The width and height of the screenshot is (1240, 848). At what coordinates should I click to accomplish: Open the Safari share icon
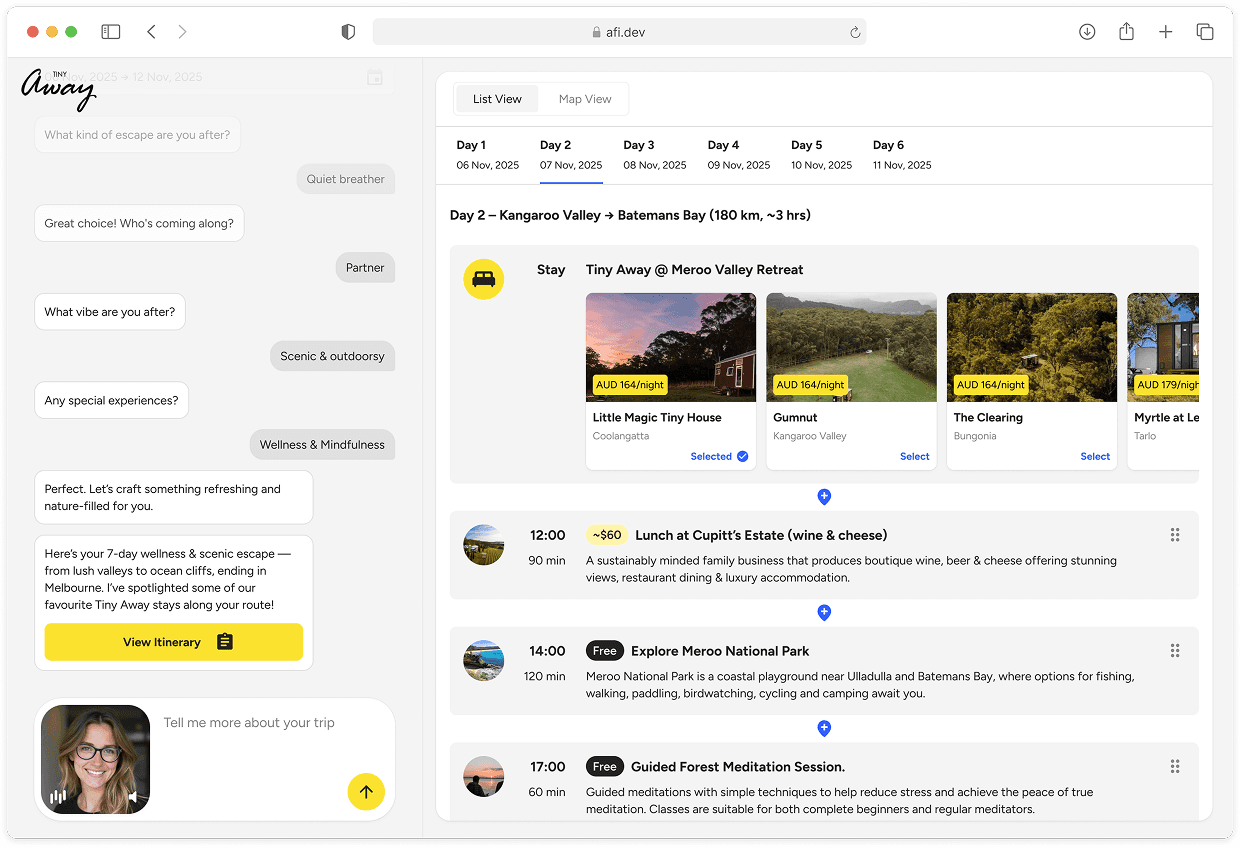click(x=1126, y=32)
